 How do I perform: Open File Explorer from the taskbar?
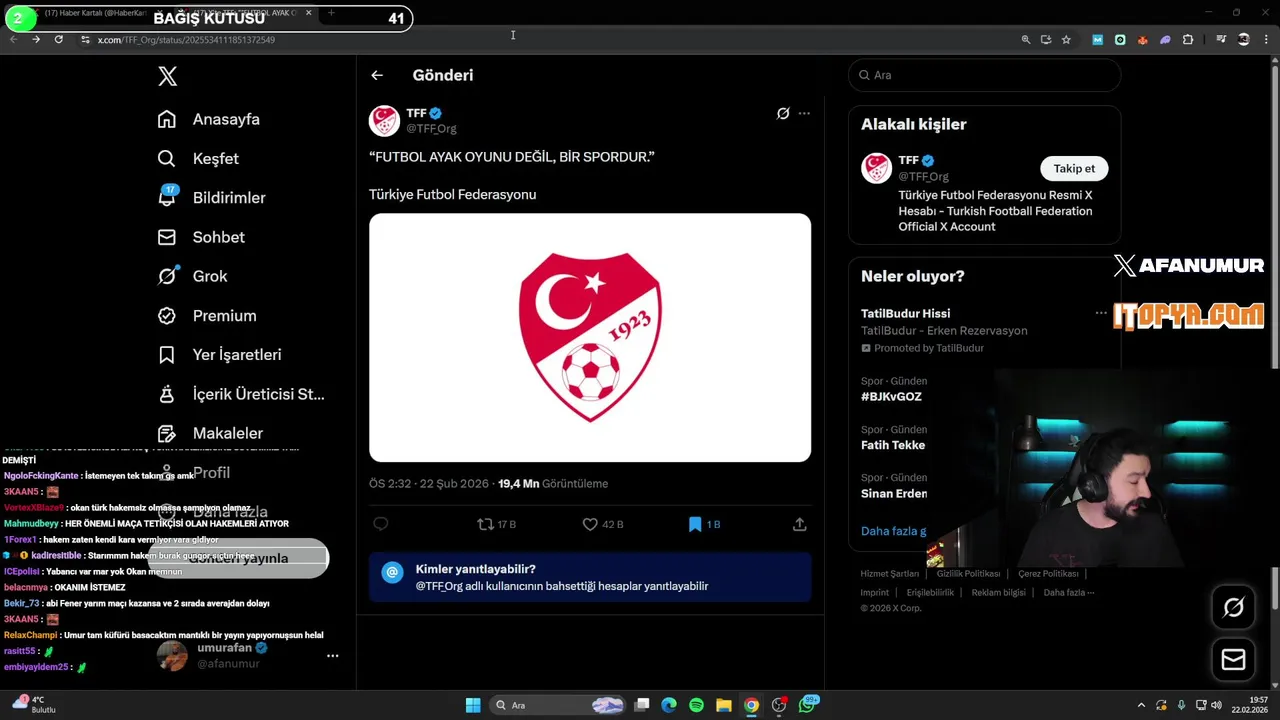pyautogui.click(x=724, y=705)
